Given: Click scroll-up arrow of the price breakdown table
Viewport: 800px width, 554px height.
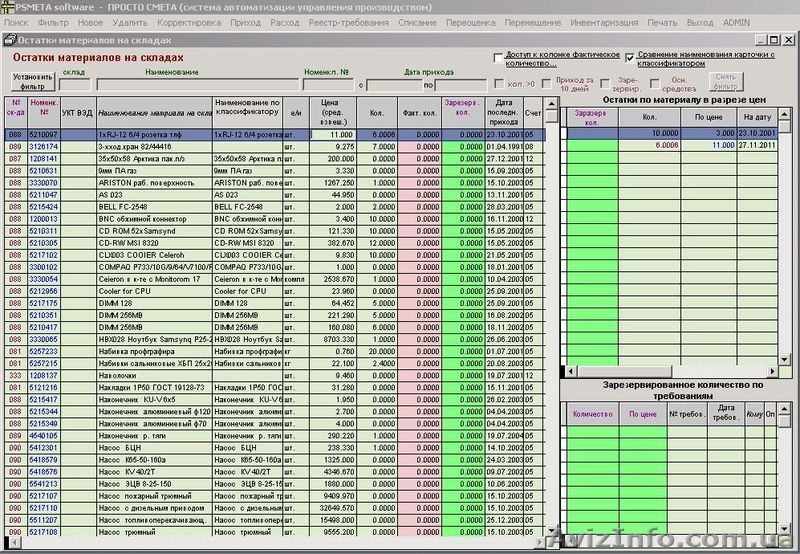Looking at the screenshot, I should click(783, 115).
